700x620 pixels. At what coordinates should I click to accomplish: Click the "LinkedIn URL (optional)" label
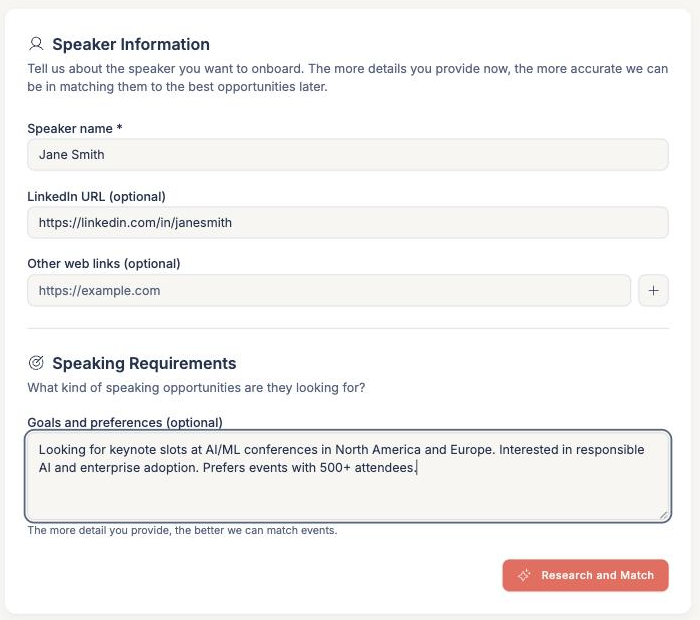point(96,196)
